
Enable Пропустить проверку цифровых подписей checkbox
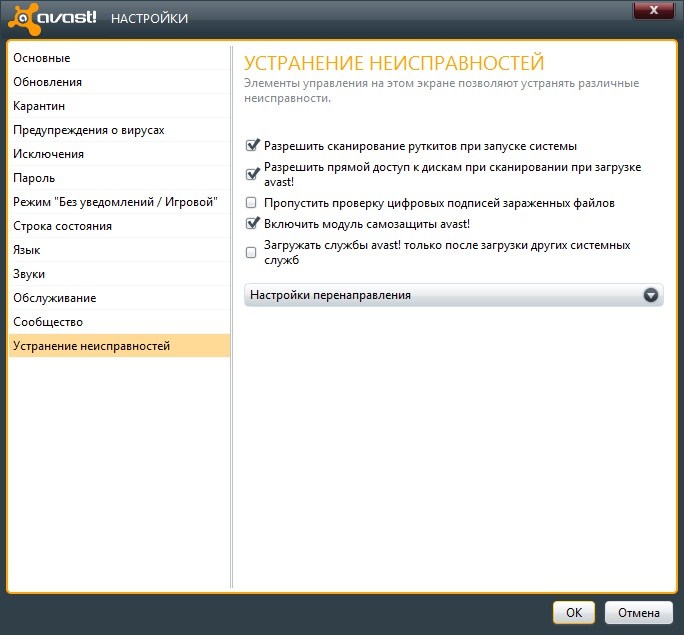tap(251, 202)
